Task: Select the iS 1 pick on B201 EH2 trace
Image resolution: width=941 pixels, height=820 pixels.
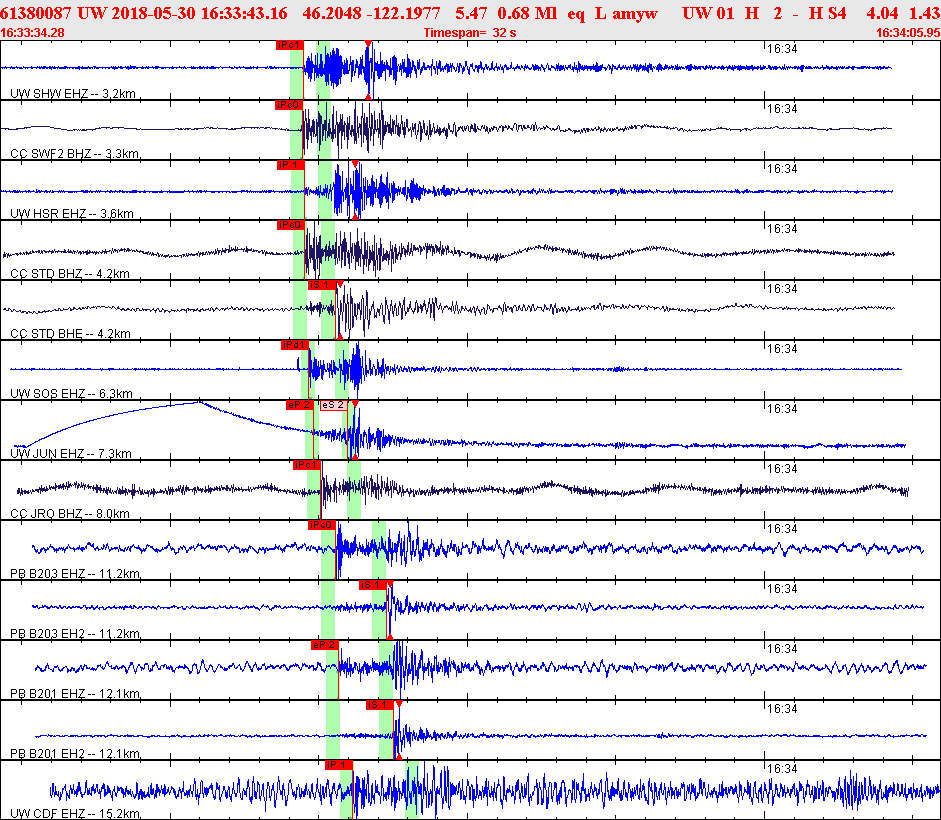Action: pos(380,705)
